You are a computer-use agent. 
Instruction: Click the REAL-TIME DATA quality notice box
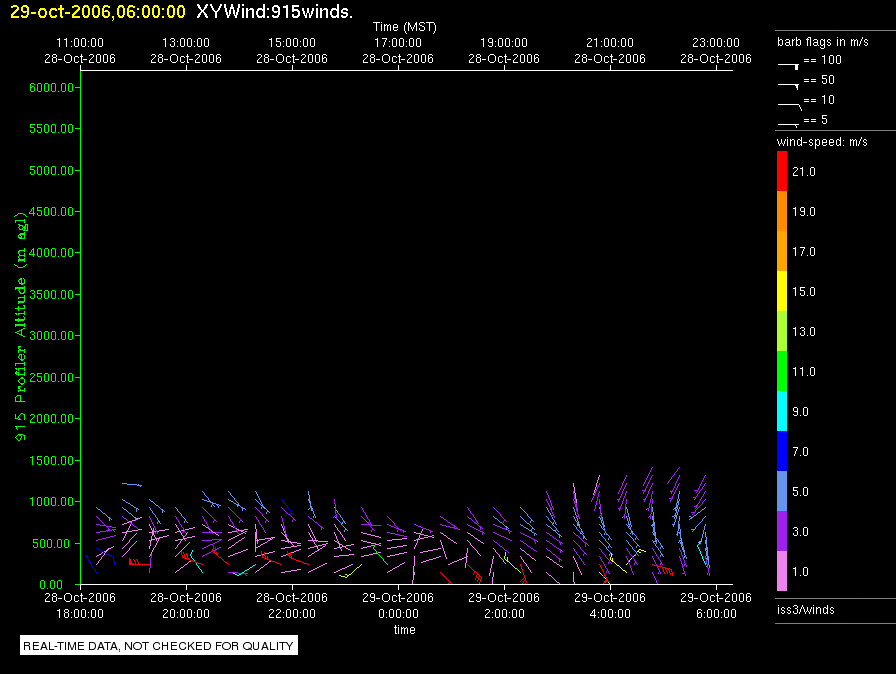pyautogui.click(x=159, y=646)
